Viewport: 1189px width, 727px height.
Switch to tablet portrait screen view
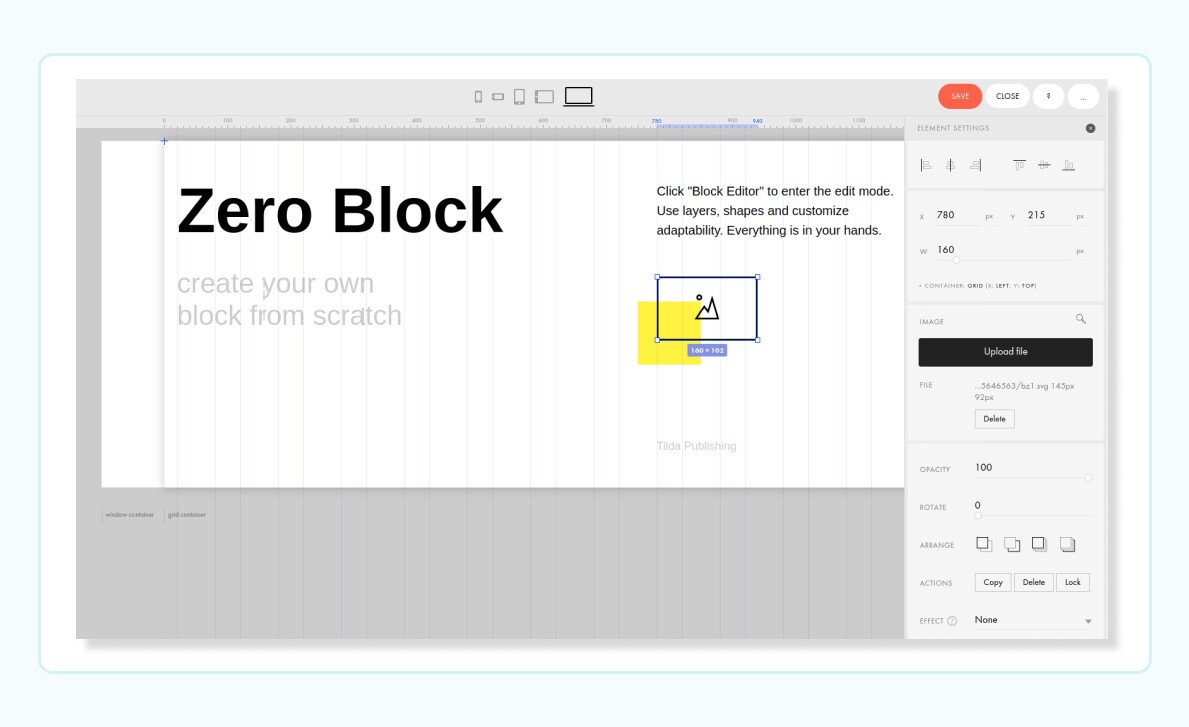click(x=519, y=97)
